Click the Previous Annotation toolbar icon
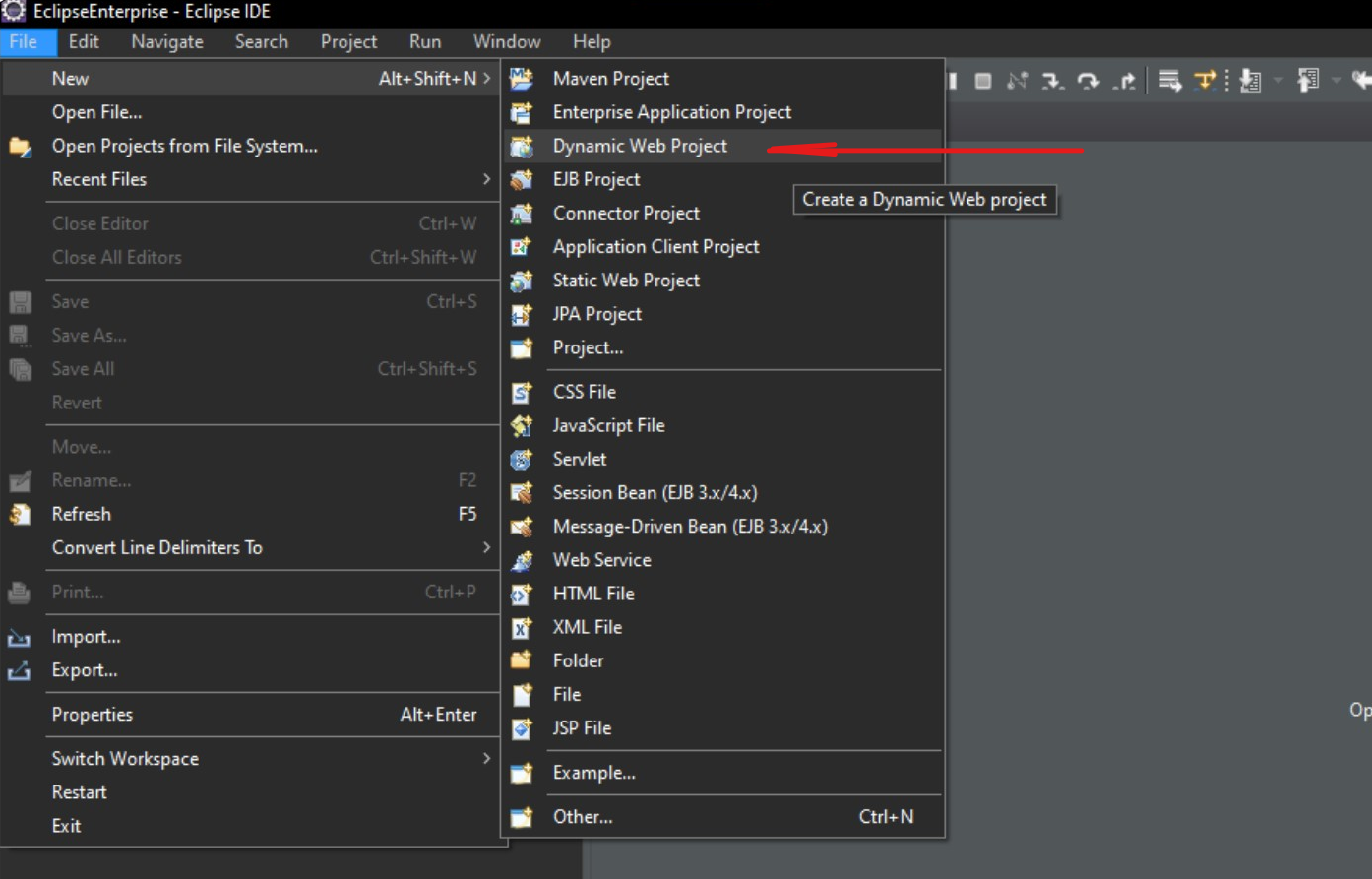The width and height of the screenshot is (1372, 879). pyautogui.click(x=1308, y=81)
